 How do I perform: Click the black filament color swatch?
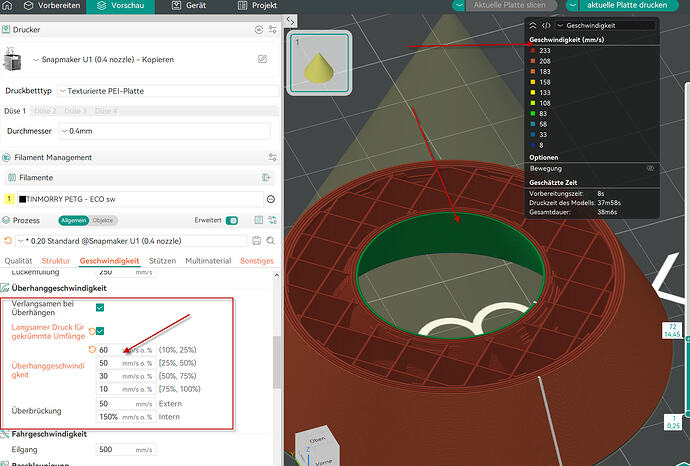pos(22,199)
